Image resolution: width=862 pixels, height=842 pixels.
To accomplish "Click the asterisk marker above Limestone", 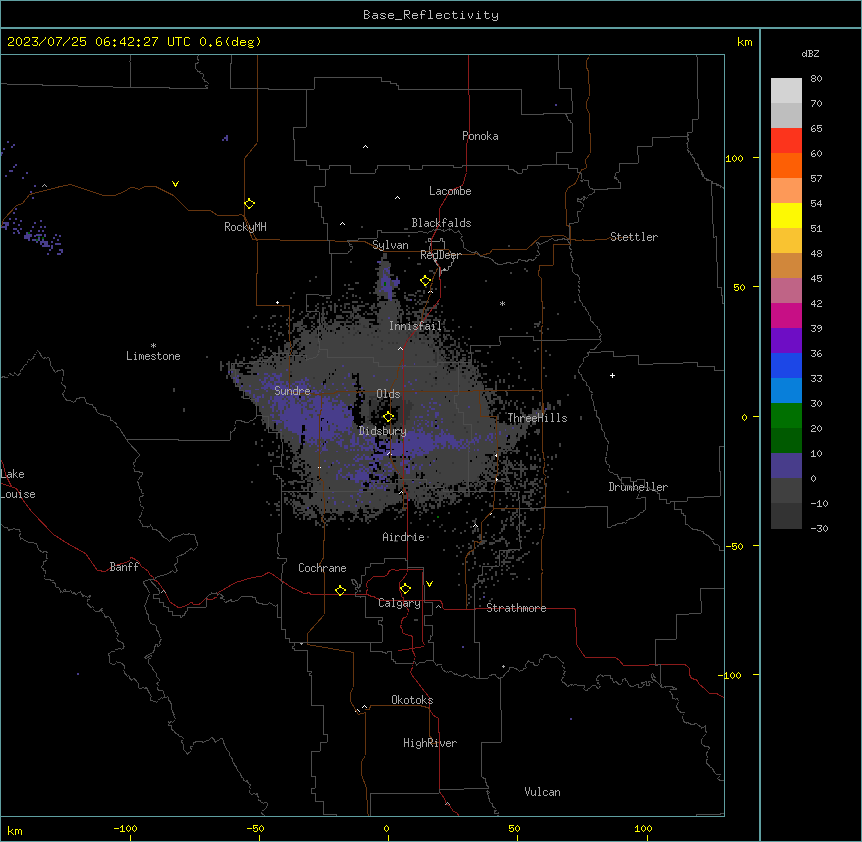I will [x=153, y=346].
